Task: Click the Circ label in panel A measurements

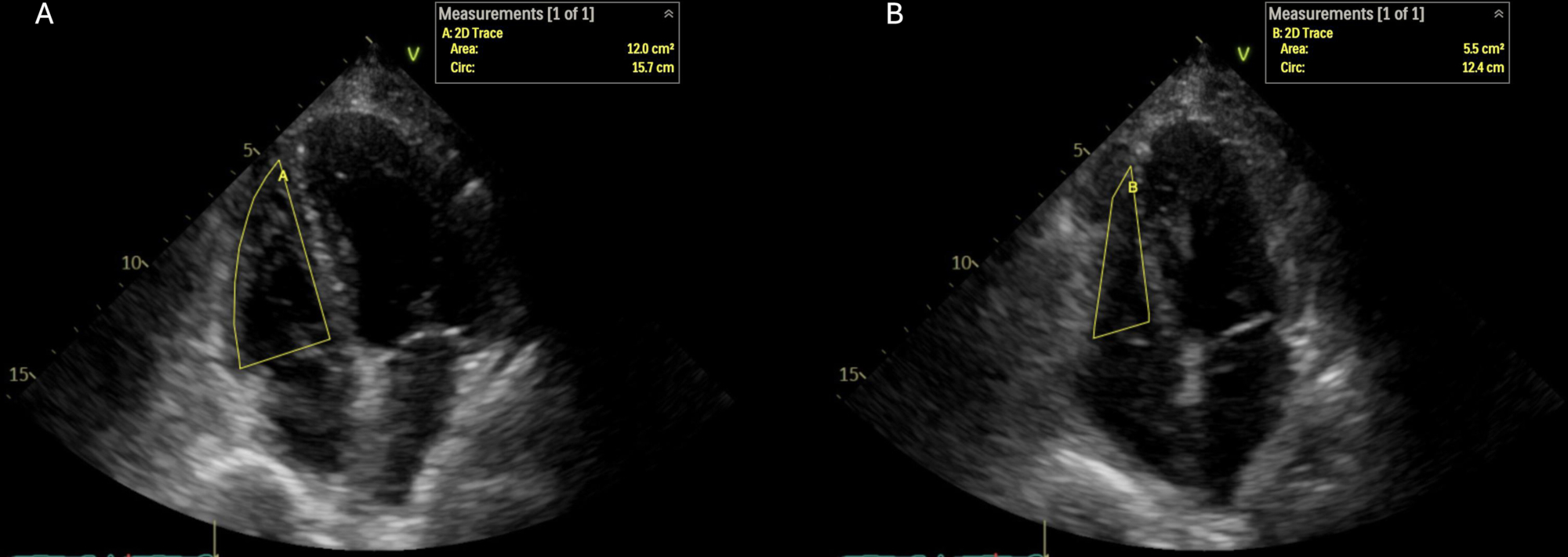Action: point(462,67)
